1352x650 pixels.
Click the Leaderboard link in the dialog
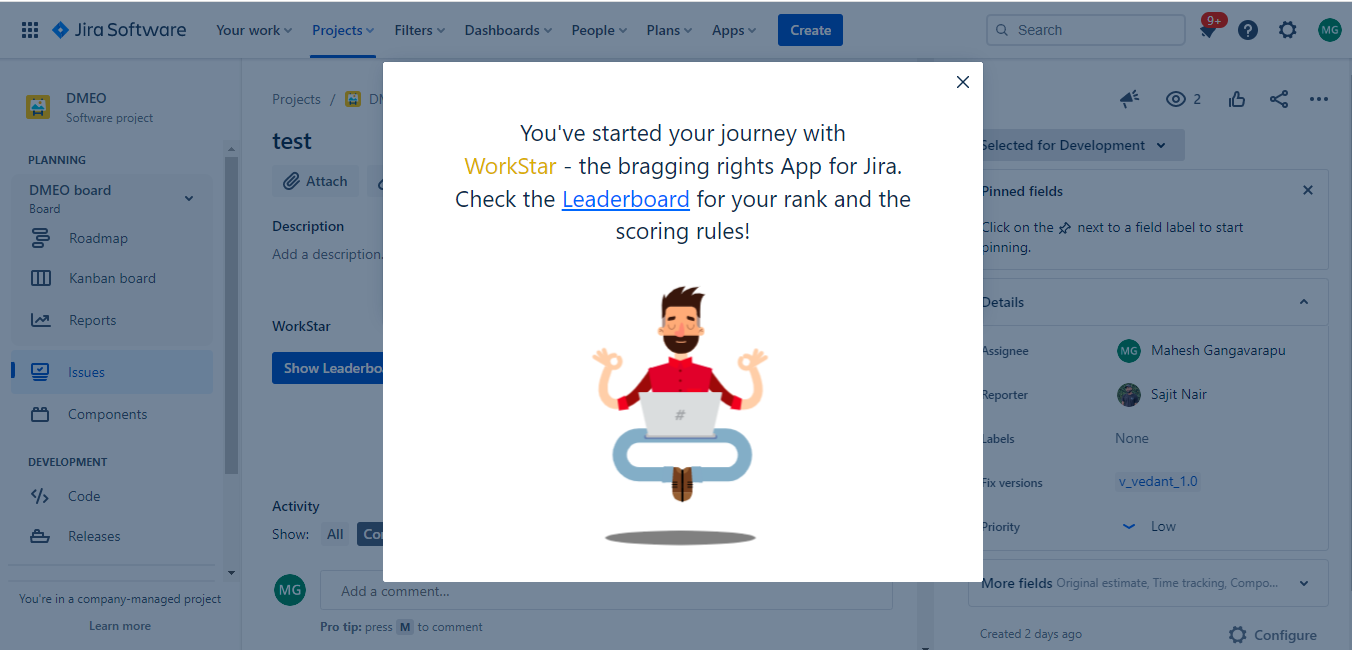tap(626, 199)
